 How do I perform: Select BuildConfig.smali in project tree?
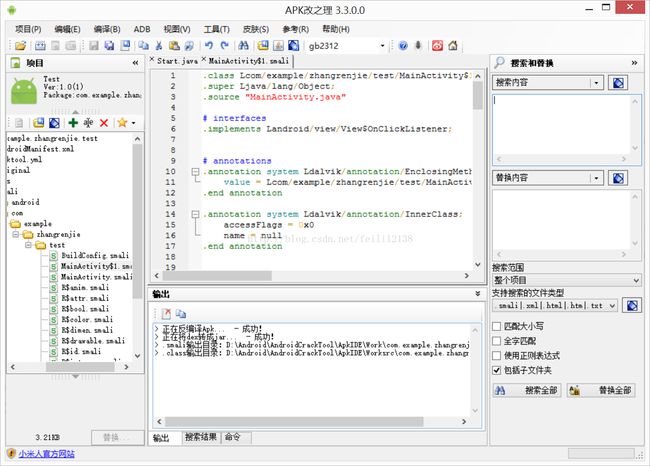point(95,255)
